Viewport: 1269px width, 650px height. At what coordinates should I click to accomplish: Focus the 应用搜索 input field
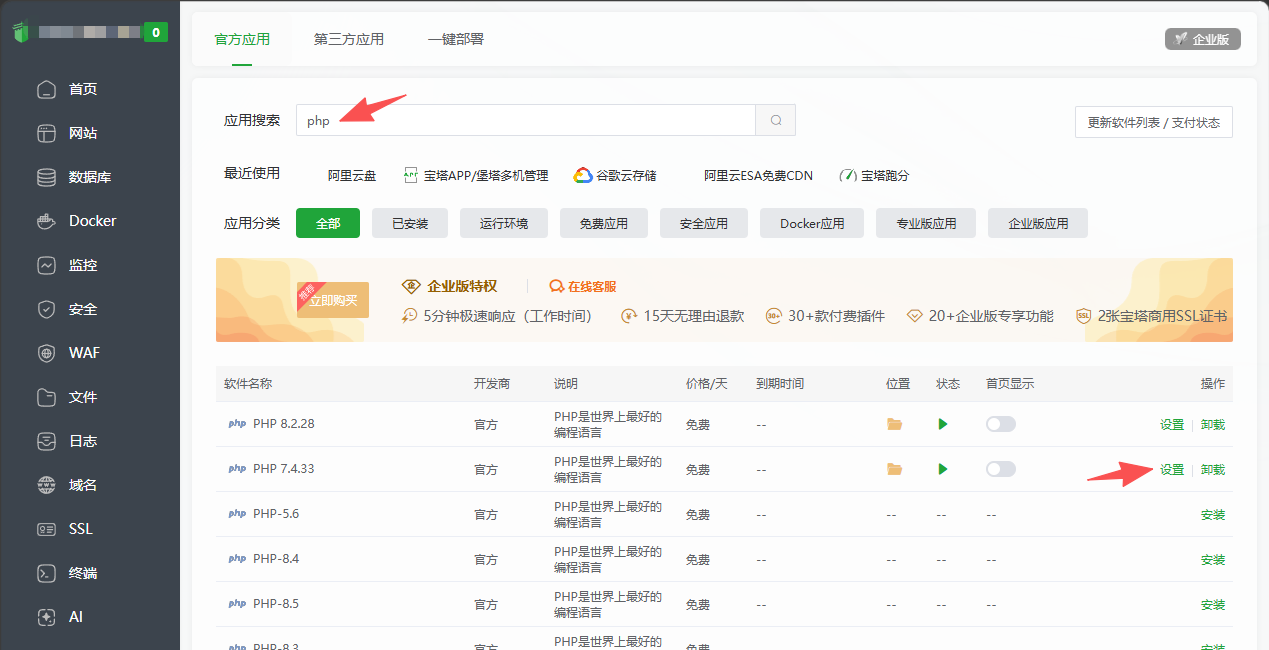[526, 120]
